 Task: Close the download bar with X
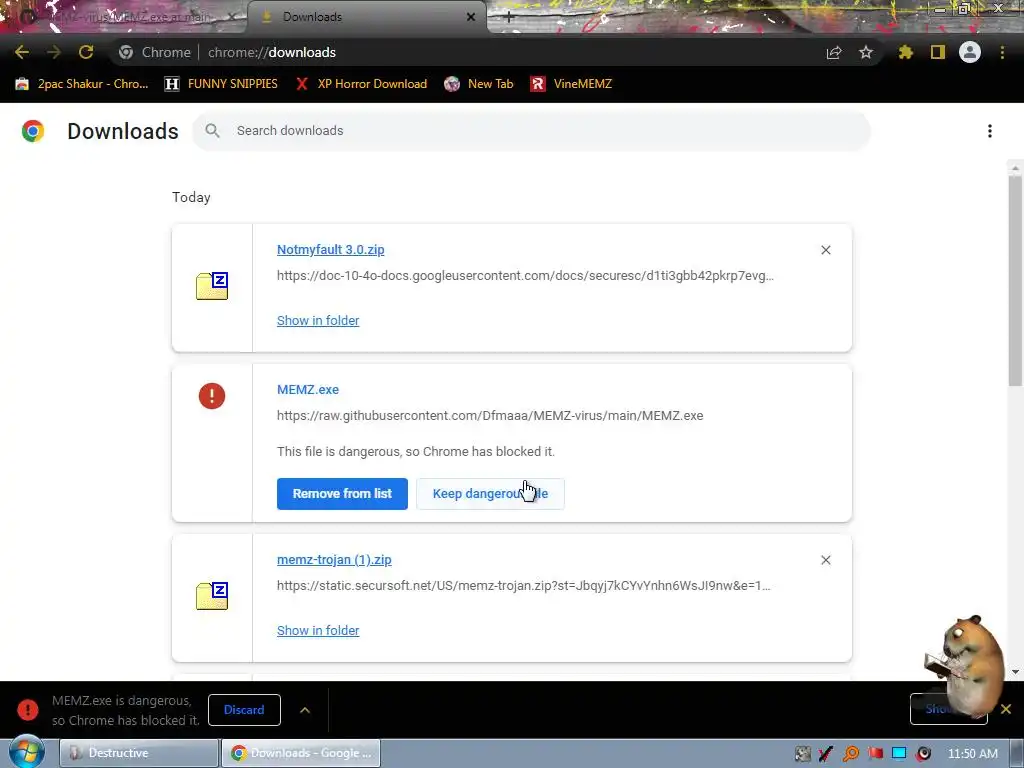click(x=1006, y=709)
